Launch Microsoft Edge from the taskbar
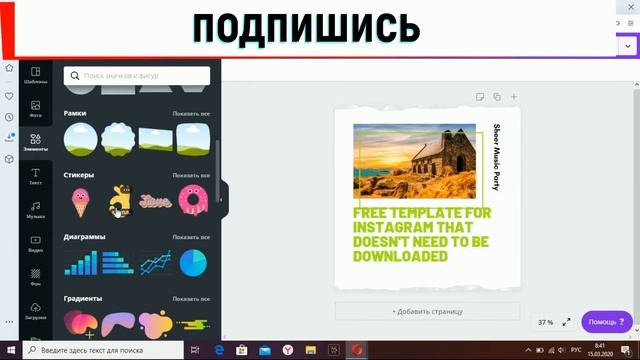This screenshot has width=640, height=360. (219, 350)
